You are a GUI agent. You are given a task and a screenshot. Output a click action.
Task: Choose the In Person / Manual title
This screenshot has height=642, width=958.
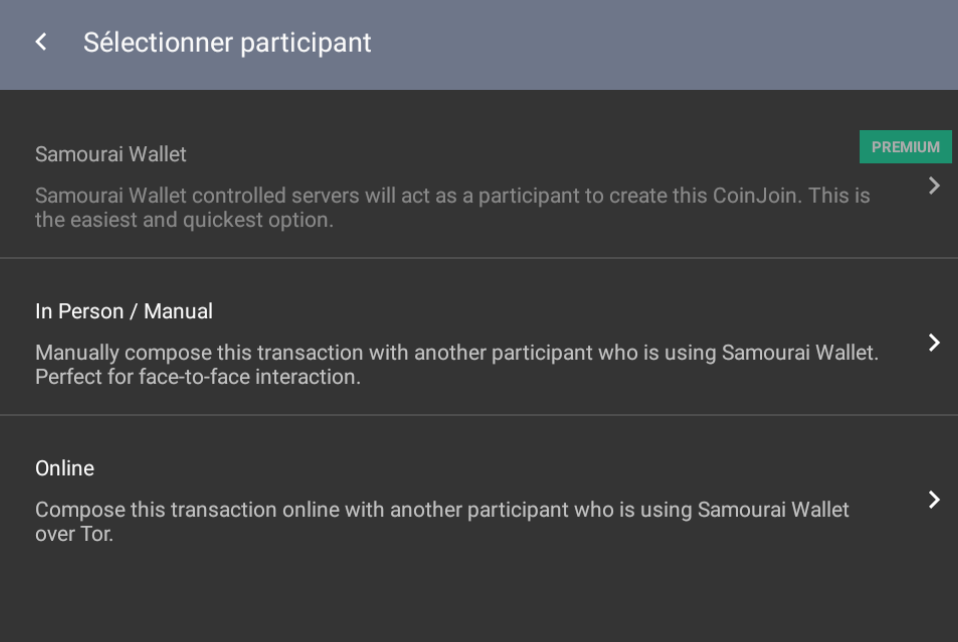(x=124, y=311)
